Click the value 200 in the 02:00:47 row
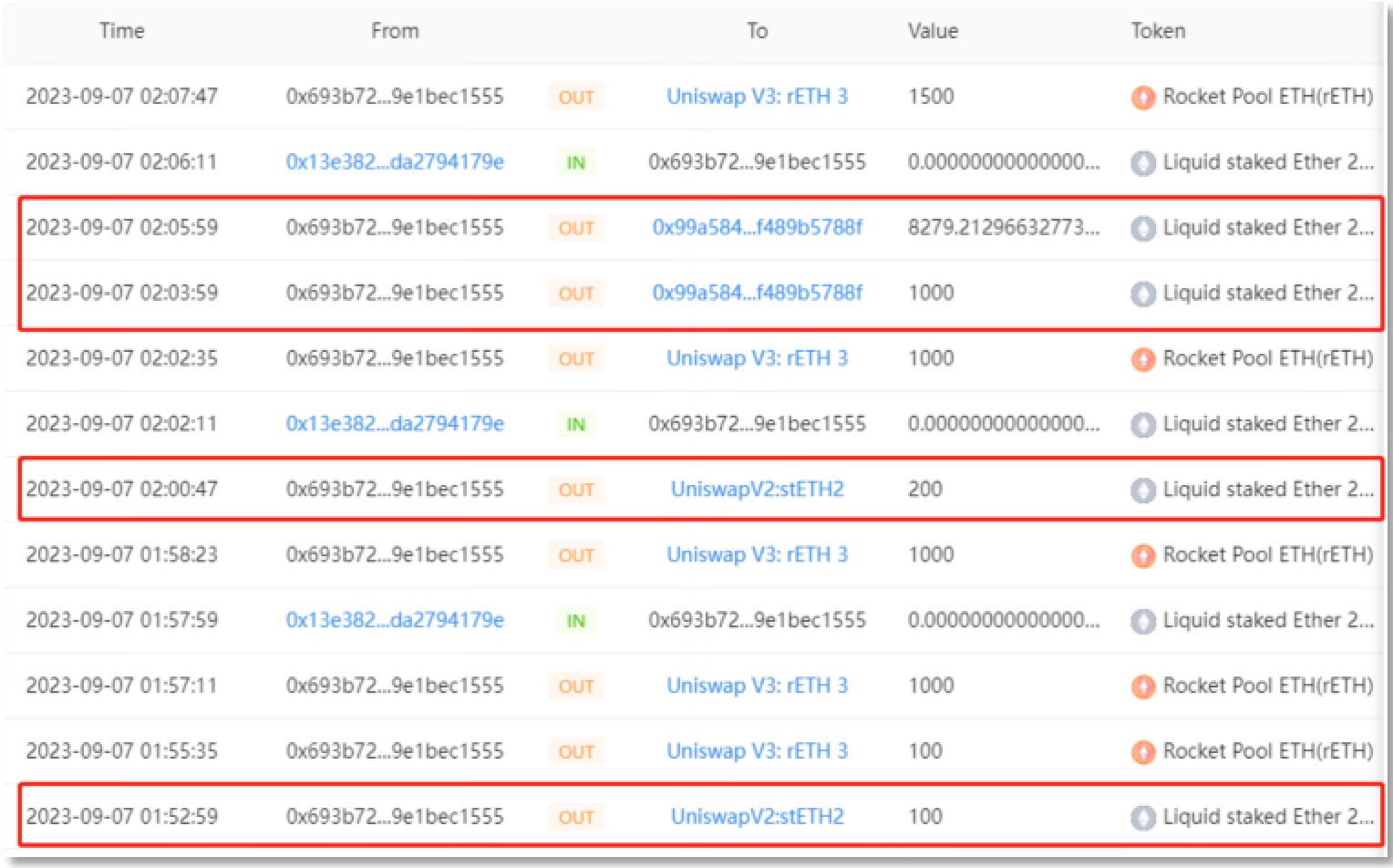The image size is (1393, 868). point(925,490)
